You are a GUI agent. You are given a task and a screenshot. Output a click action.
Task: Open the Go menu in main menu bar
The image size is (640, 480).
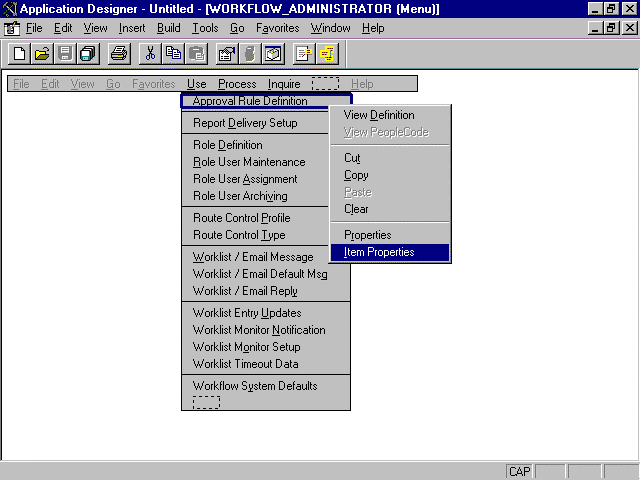tap(237, 28)
